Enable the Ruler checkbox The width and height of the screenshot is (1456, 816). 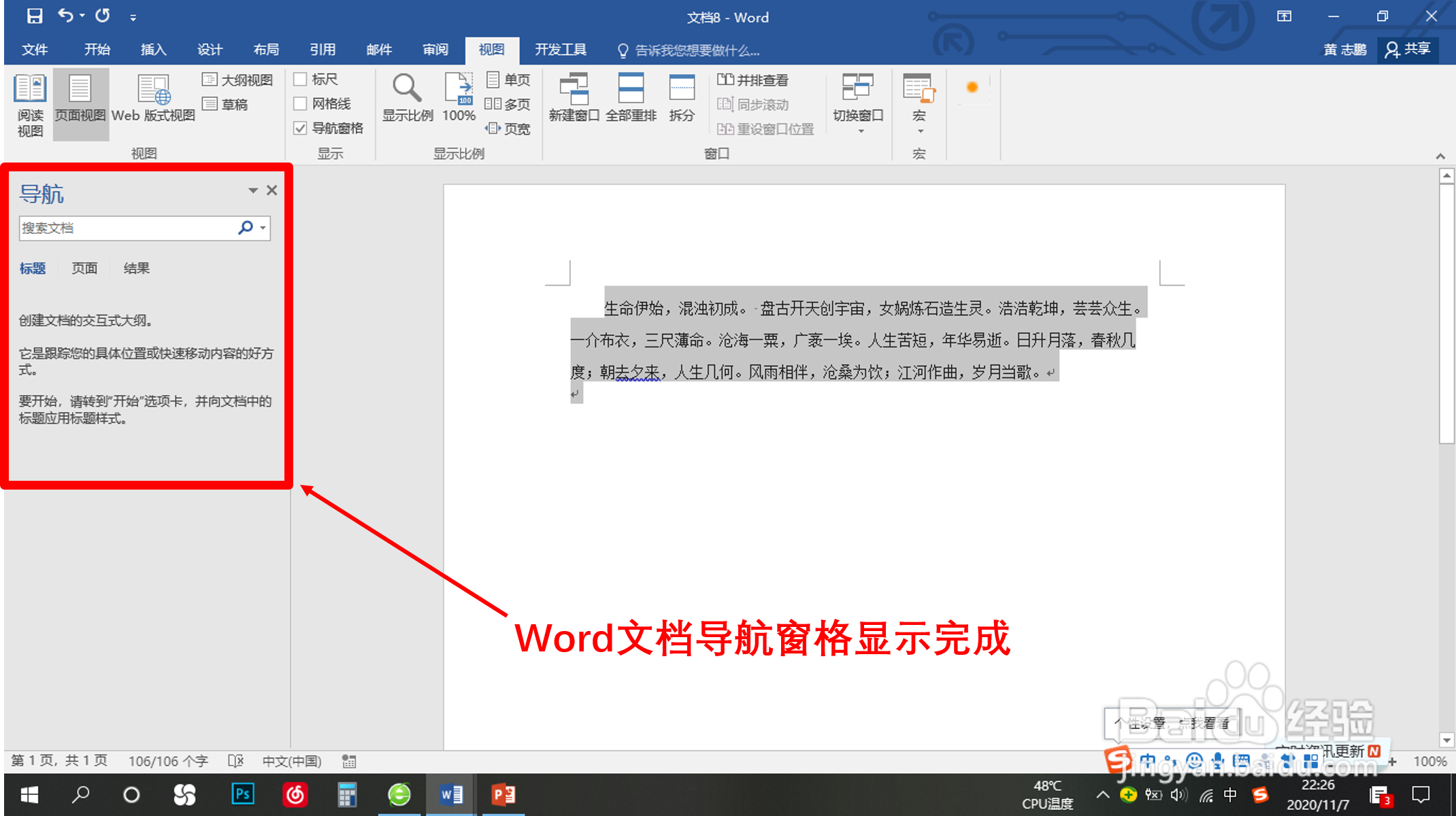300,80
